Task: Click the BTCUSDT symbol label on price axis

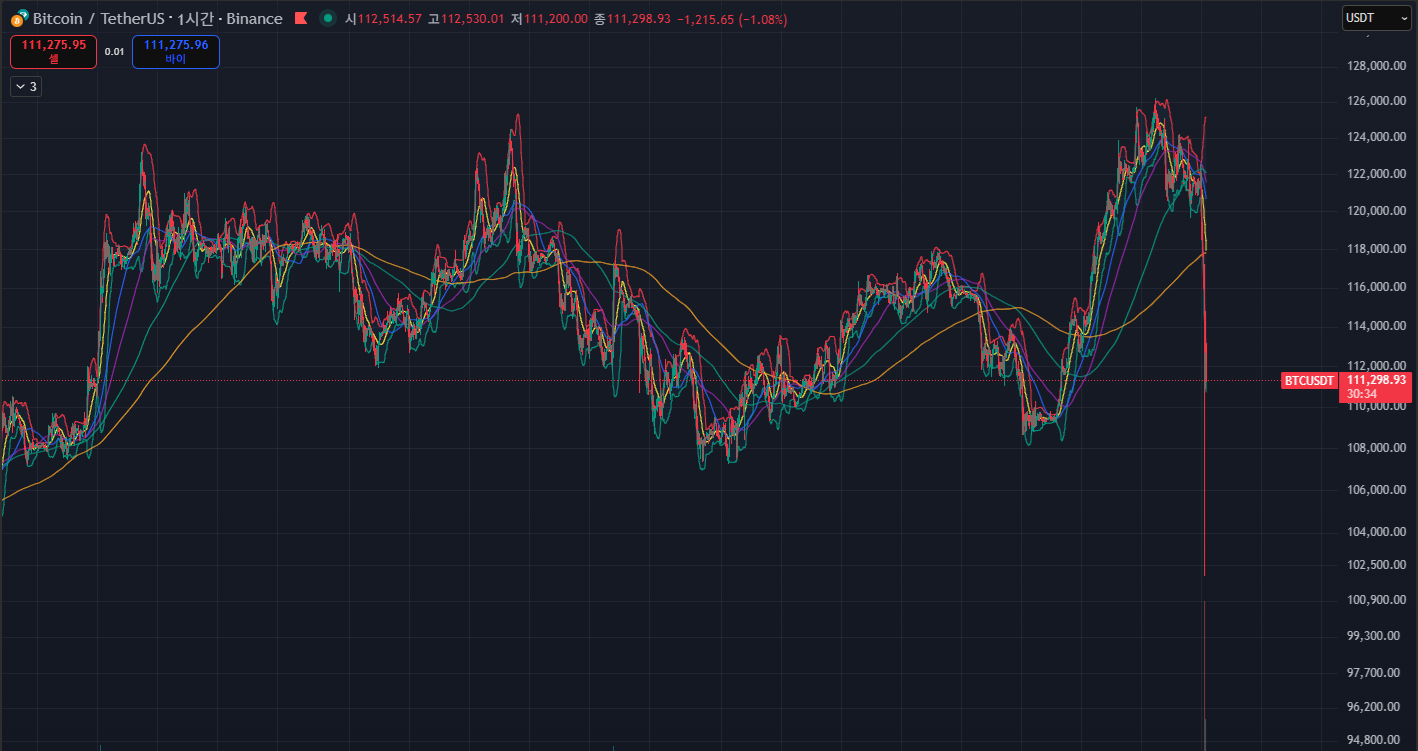Action: 1309,381
